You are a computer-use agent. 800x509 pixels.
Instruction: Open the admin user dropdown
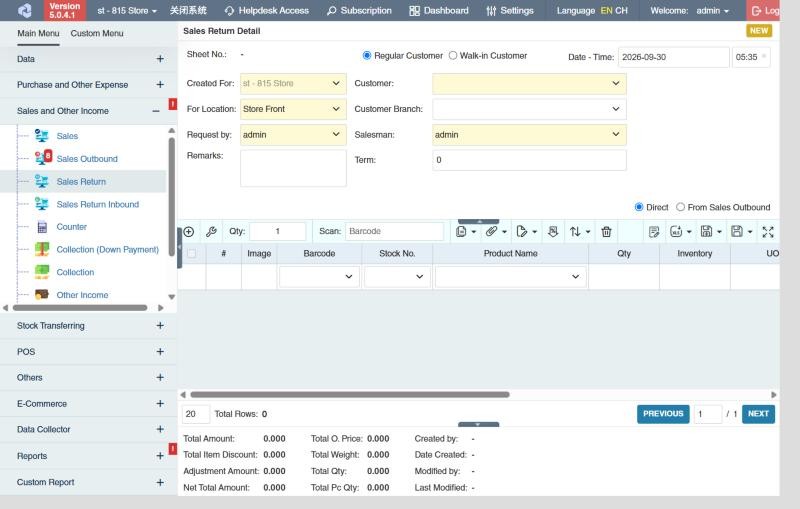pos(713,11)
